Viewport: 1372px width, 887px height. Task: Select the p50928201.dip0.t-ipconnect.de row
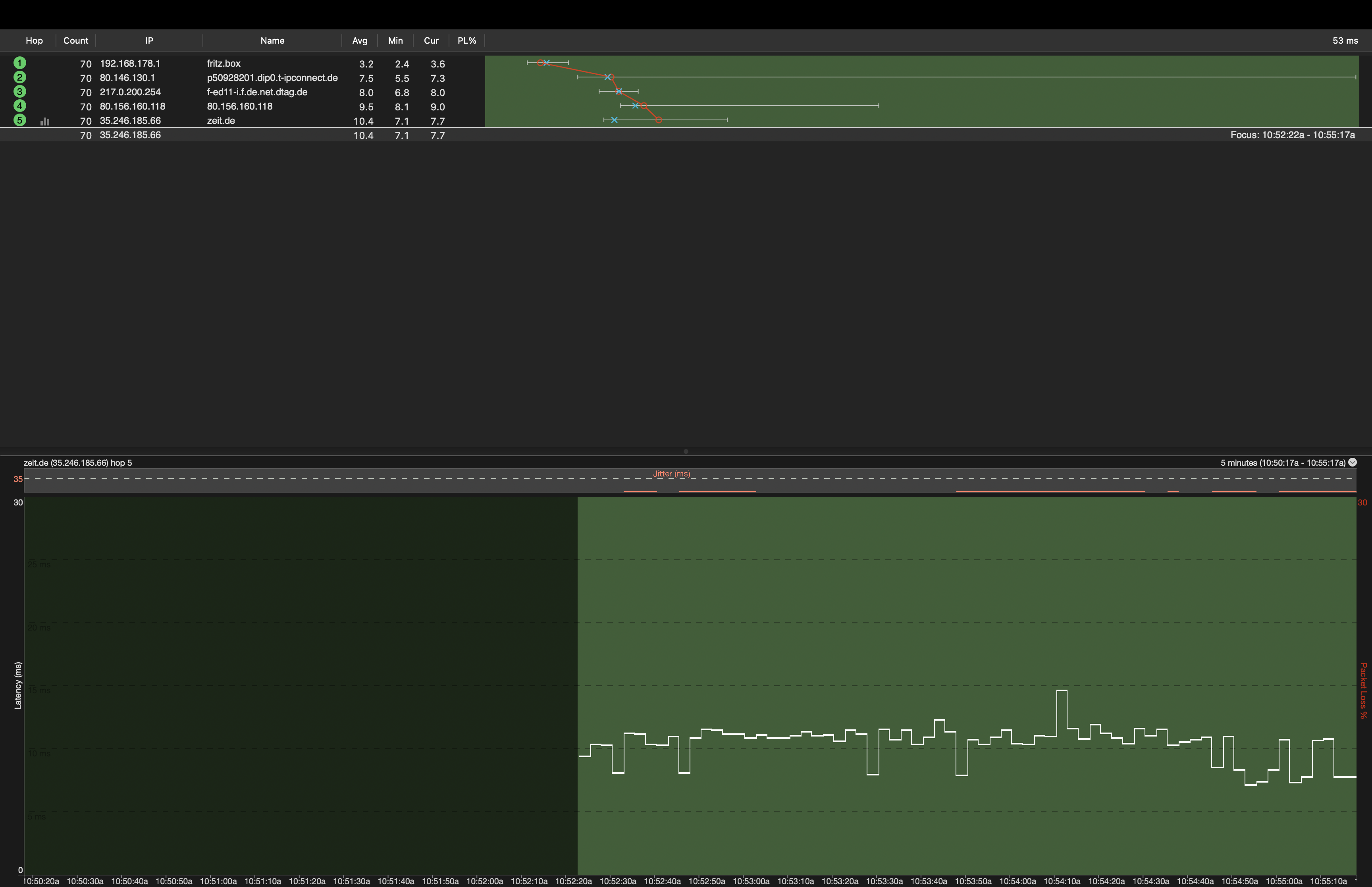[x=272, y=78]
